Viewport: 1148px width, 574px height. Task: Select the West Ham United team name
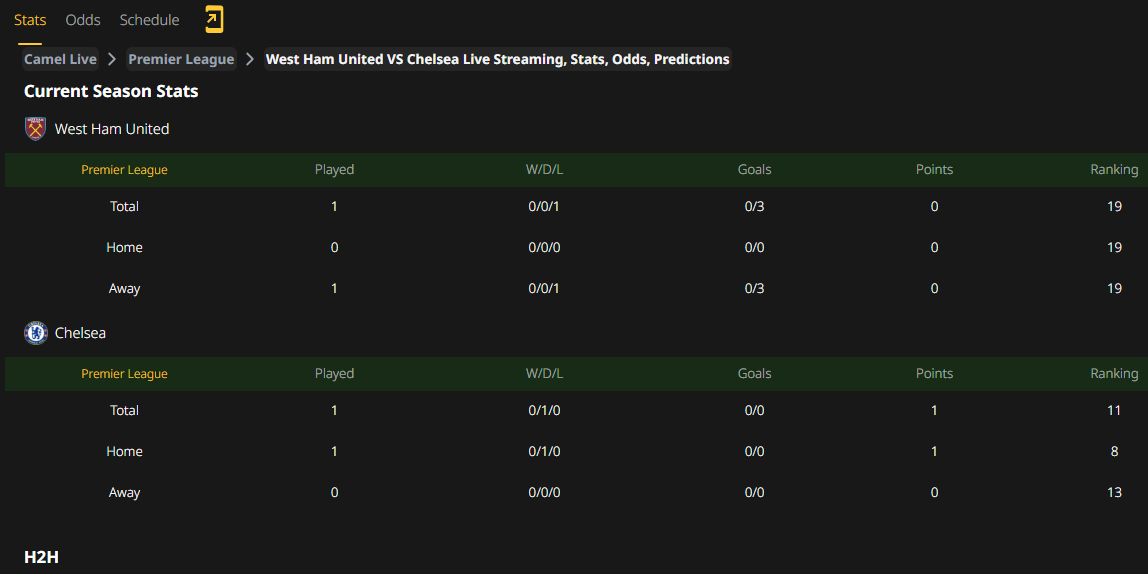pyautogui.click(x=112, y=130)
